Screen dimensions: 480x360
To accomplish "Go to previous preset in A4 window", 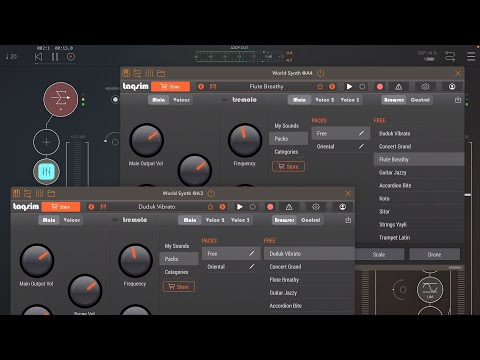I will [x=201, y=87].
